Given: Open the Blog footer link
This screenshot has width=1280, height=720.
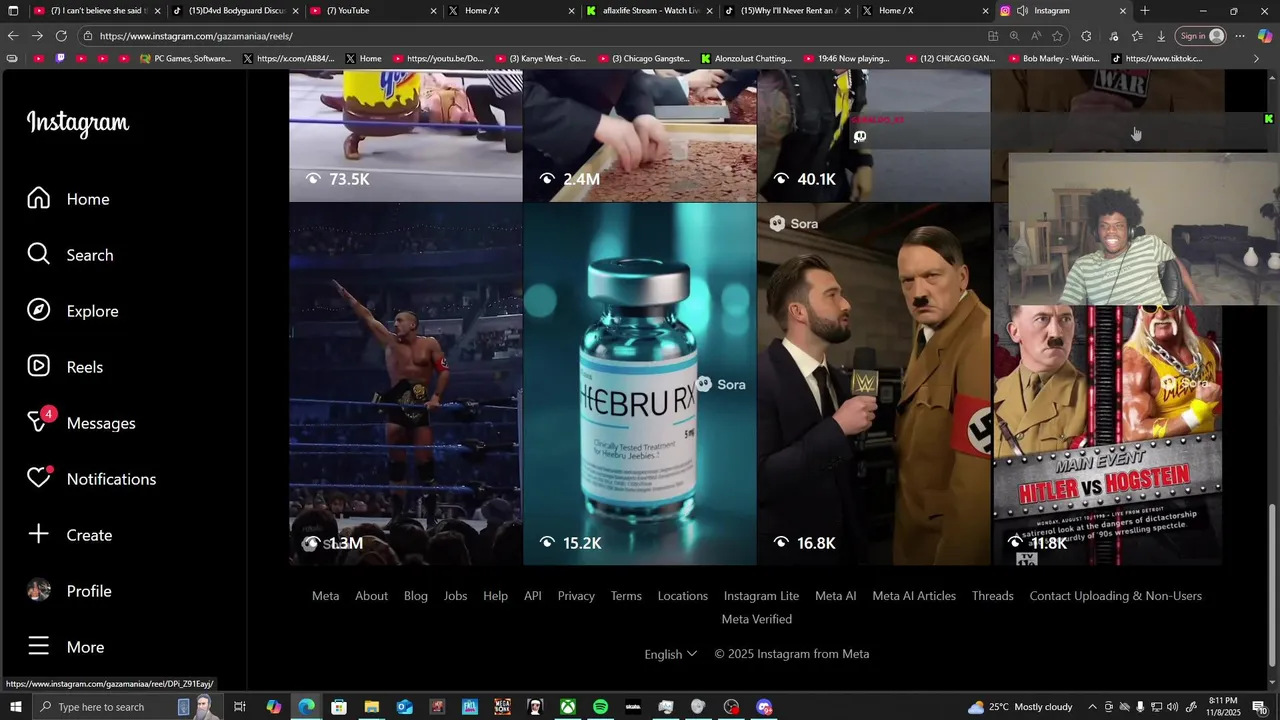Looking at the screenshot, I should pyautogui.click(x=416, y=596).
